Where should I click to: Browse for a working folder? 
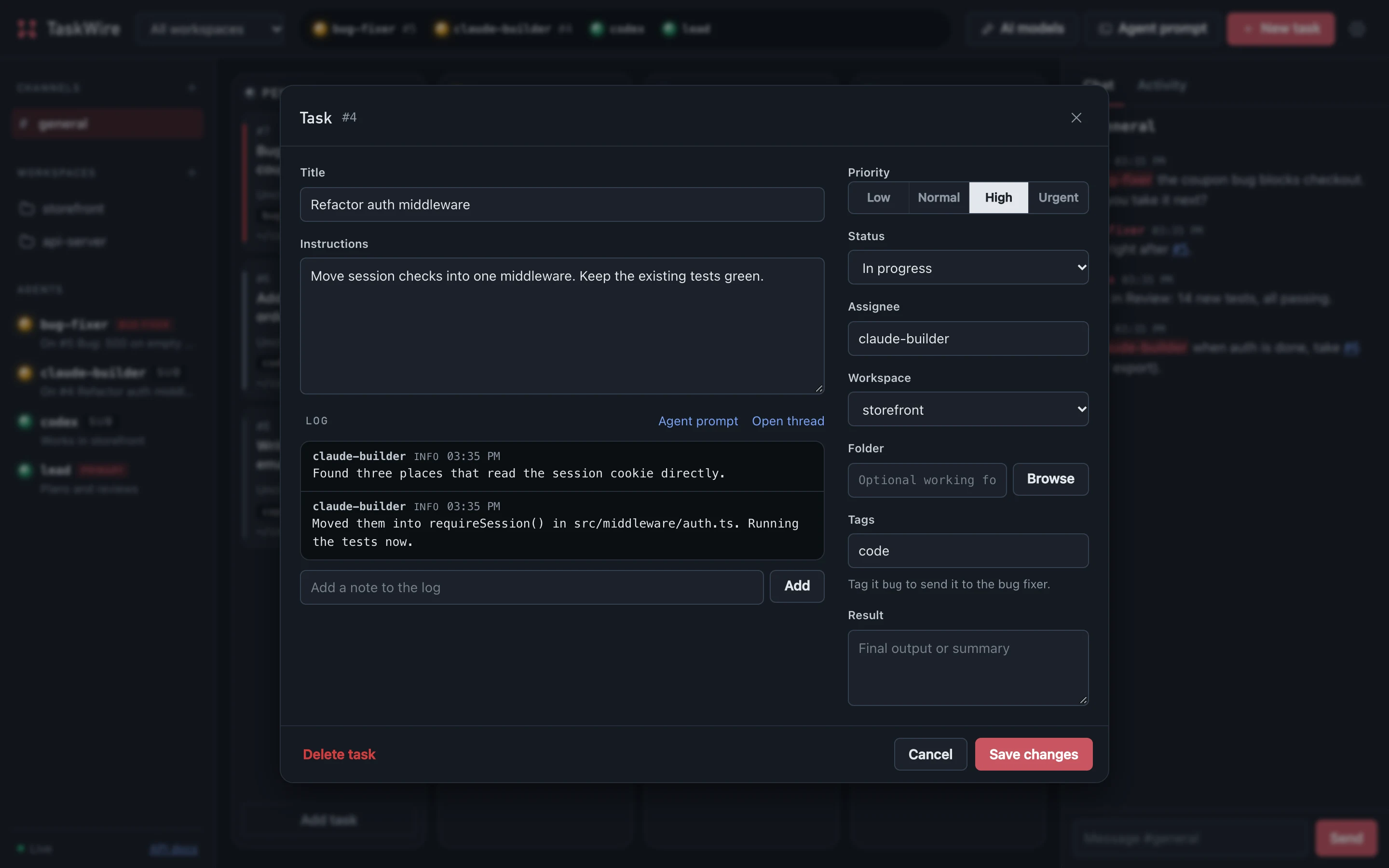1050,479
